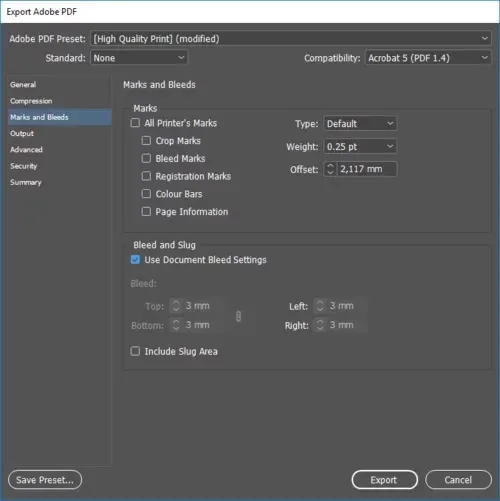Click the Bottom bleed 3 mm field

(x=203, y=325)
